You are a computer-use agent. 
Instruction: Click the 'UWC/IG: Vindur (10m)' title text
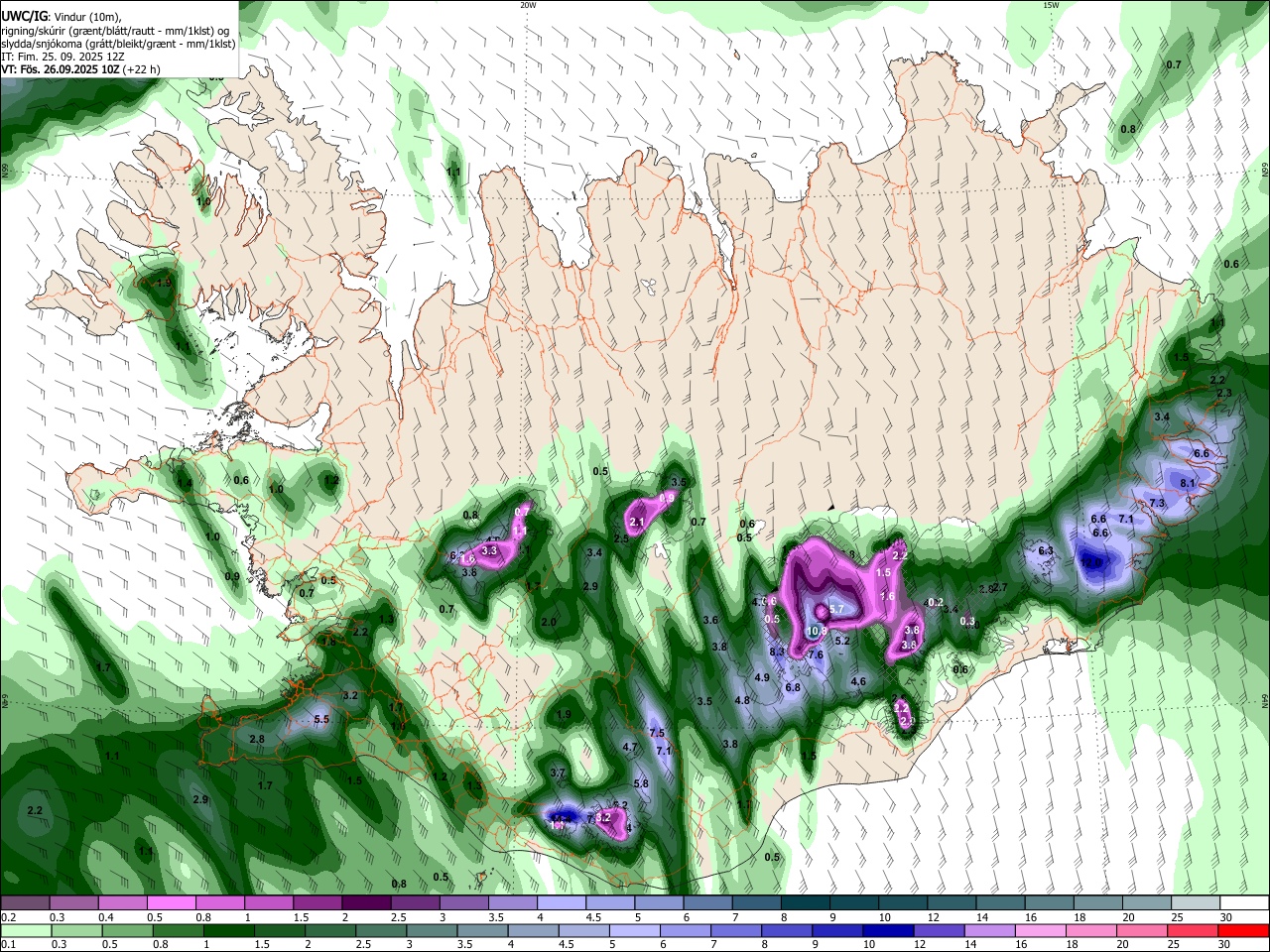click(x=62, y=17)
